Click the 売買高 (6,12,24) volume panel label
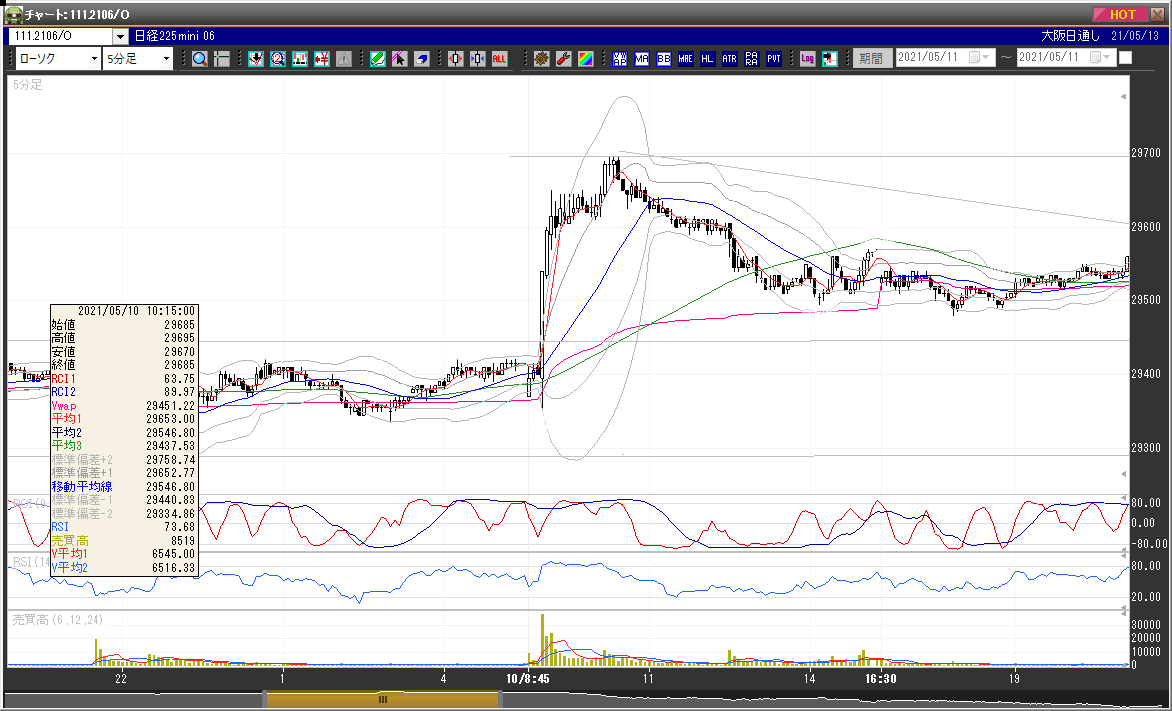This screenshot has height=711, width=1172. pyautogui.click(x=58, y=620)
